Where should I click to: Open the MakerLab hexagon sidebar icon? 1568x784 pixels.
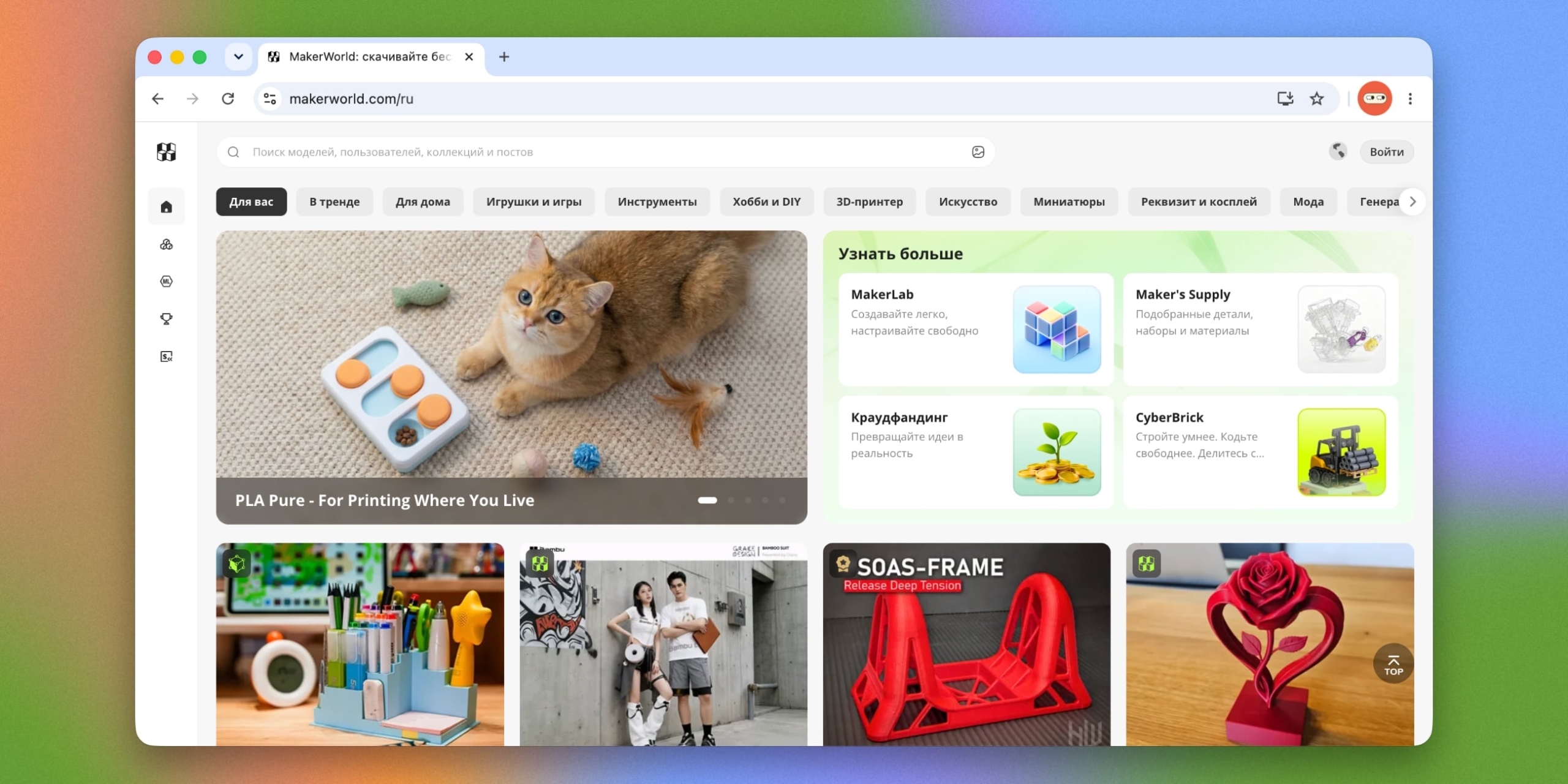tap(166, 282)
